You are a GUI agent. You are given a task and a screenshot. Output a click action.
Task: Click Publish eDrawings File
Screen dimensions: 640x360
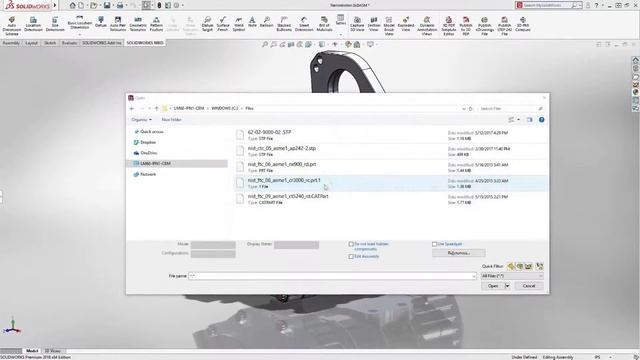click(484, 26)
